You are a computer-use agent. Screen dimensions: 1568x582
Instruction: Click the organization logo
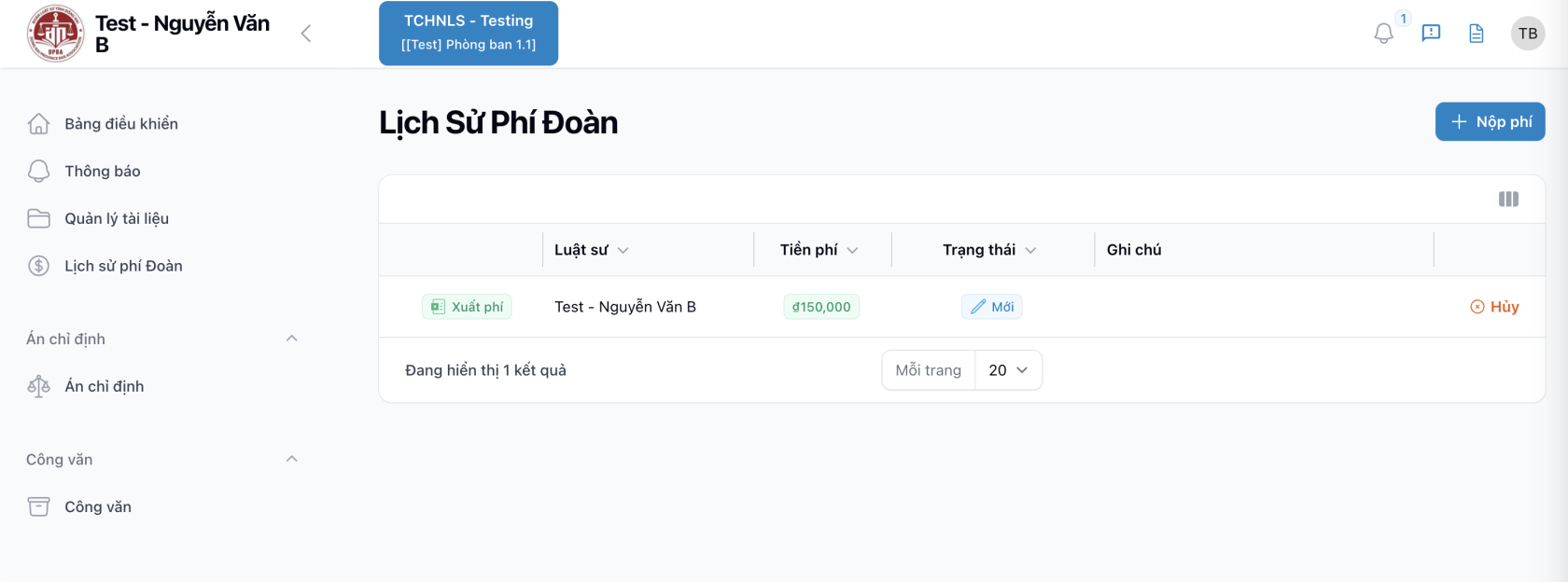click(56, 34)
